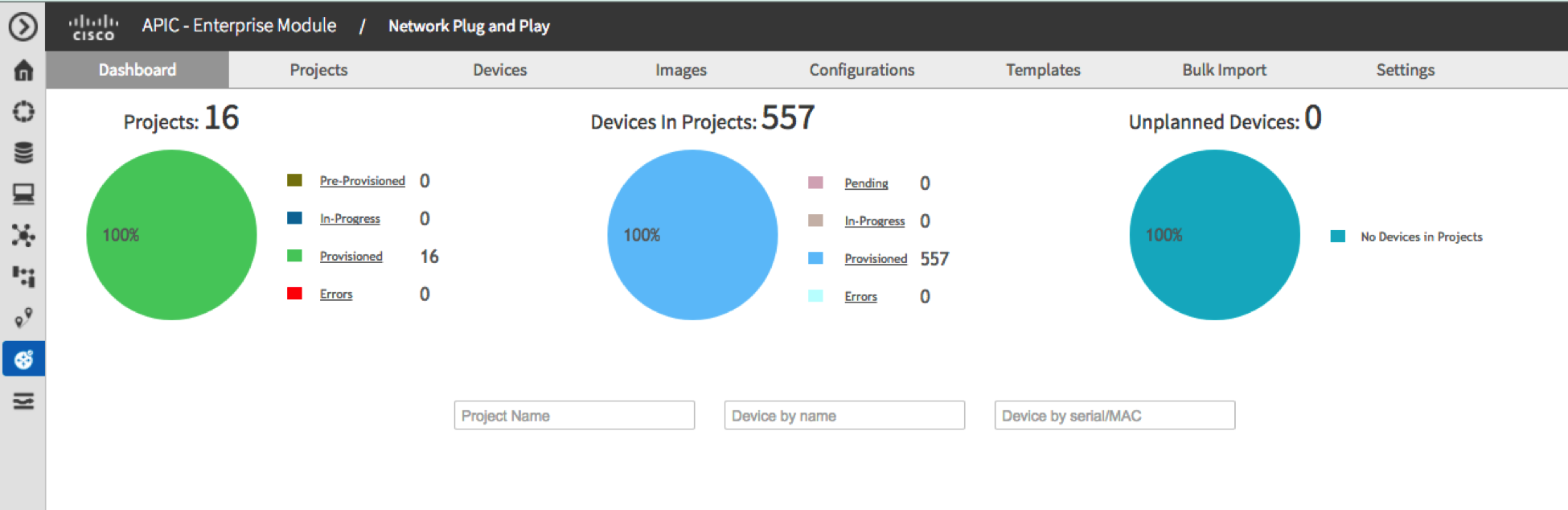Focus the Device by serial/MAC search field
Image resolution: width=1568 pixels, height=510 pixels.
1114,415
